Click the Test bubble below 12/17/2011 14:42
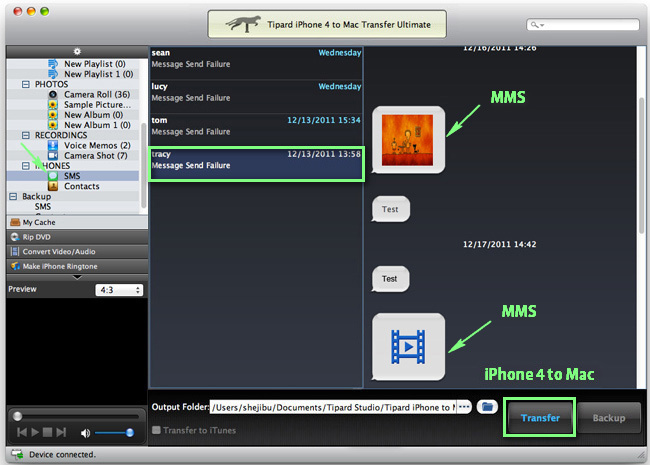Viewport: 650px width, 465px height. (390, 279)
